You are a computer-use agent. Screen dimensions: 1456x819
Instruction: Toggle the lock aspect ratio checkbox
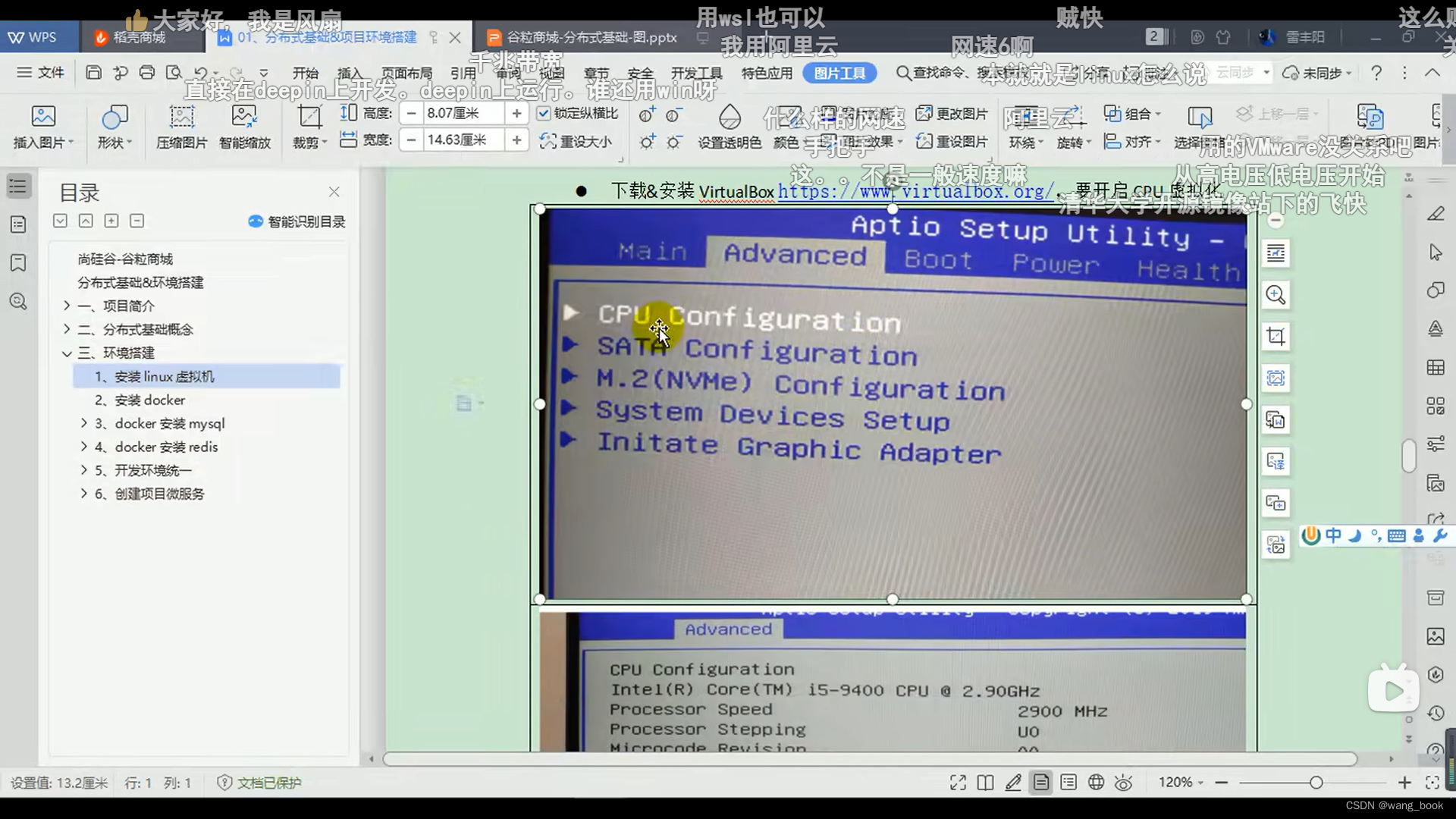click(543, 114)
